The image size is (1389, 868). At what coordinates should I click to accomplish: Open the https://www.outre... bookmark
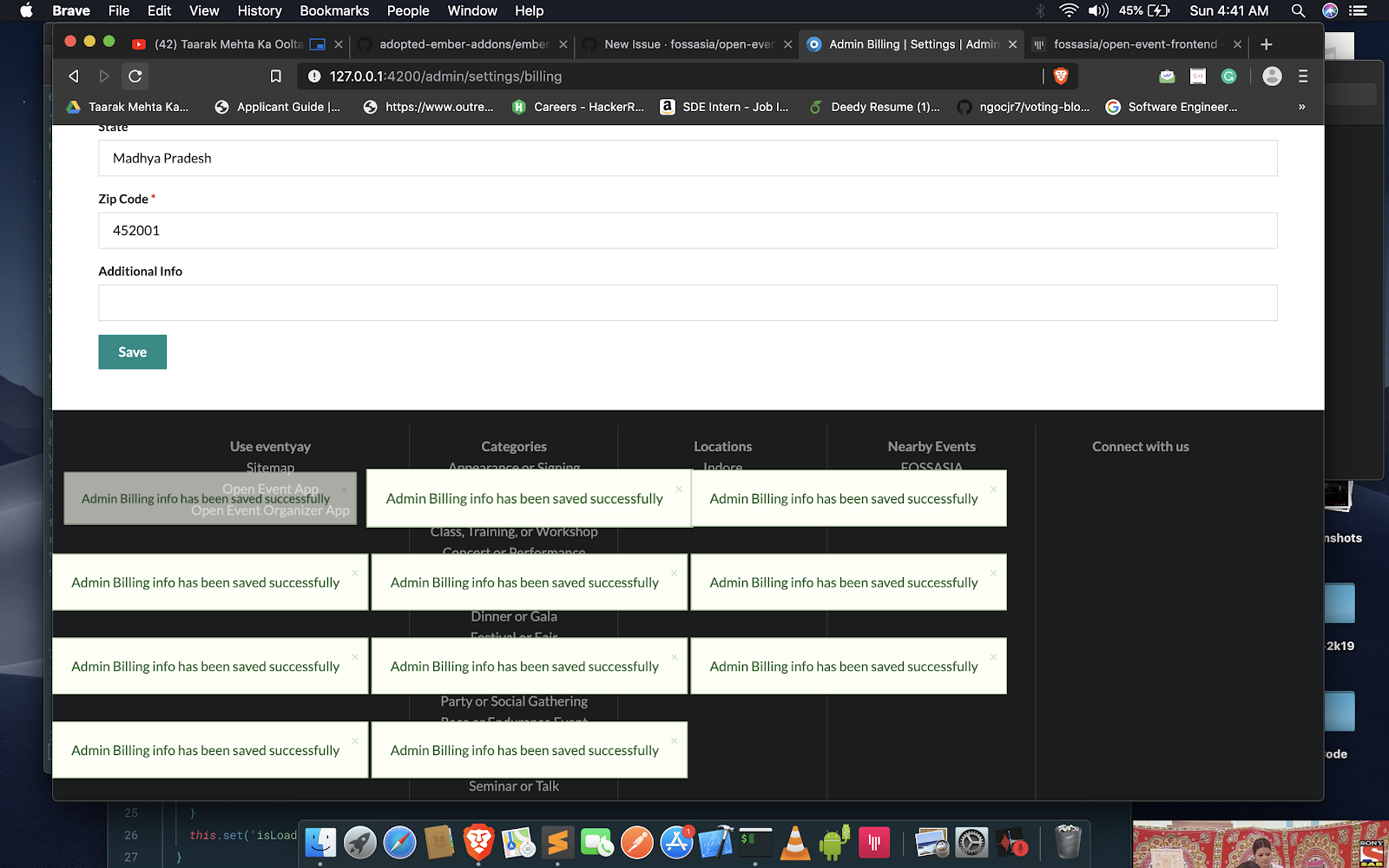429,107
